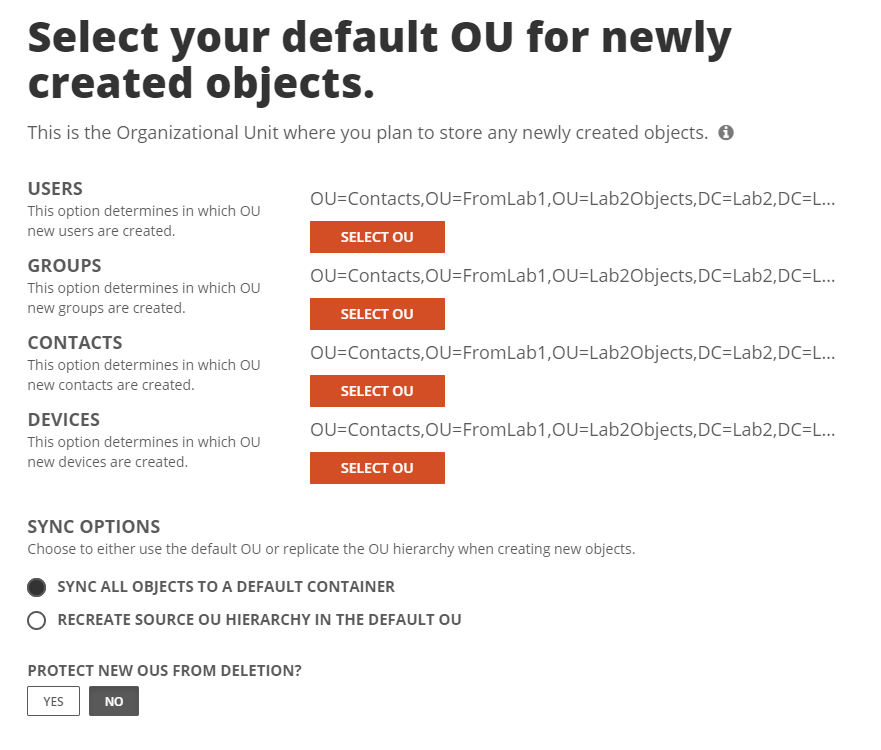Click the info icon beside the description
881x750 pixels.
coord(726,133)
